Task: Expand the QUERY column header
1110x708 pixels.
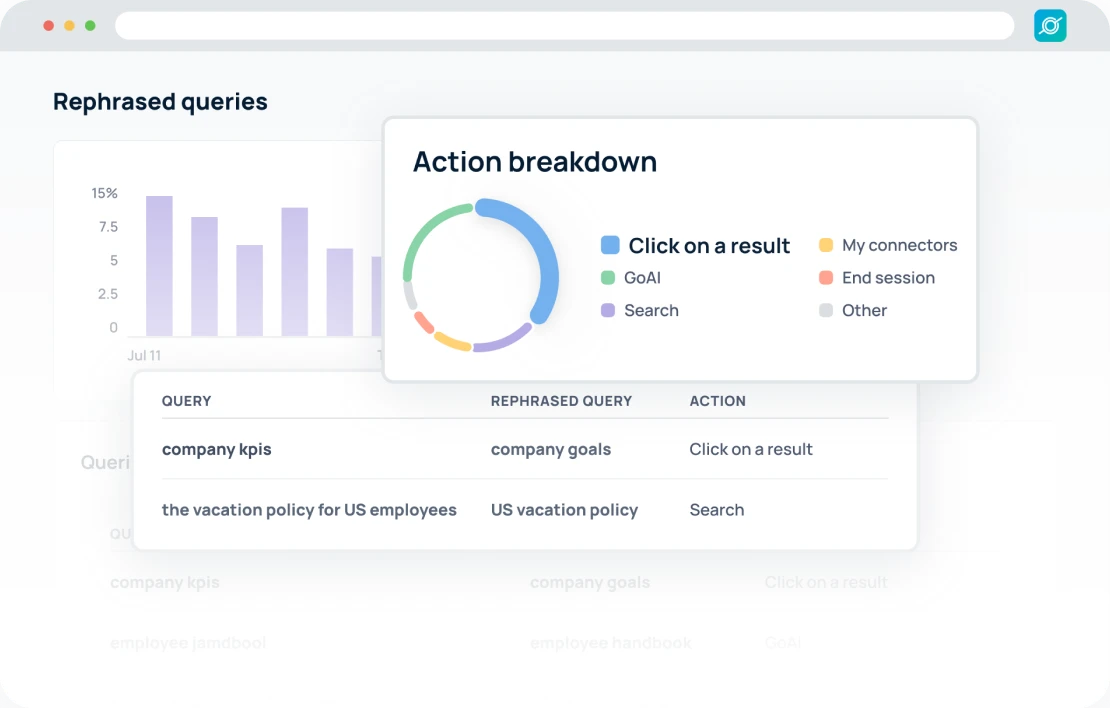Action: click(x=186, y=401)
